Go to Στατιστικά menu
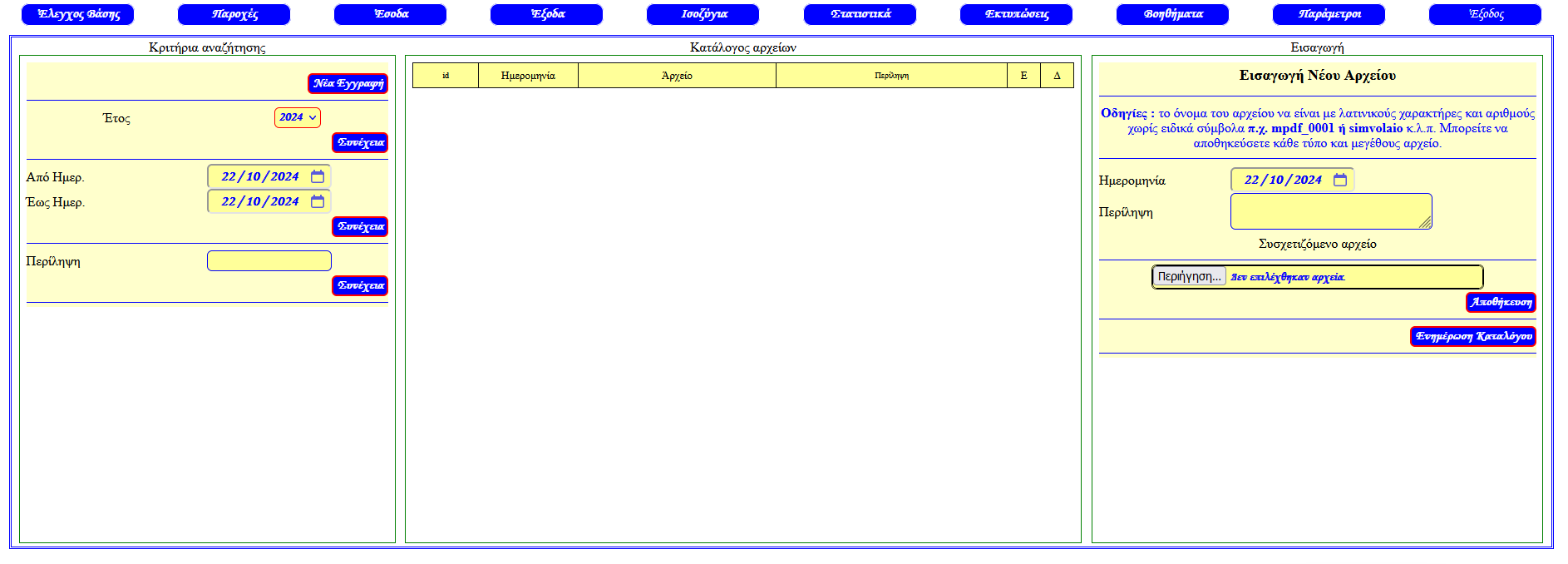Image resolution: width=1568 pixels, height=564 pixels. pos(860,14)
